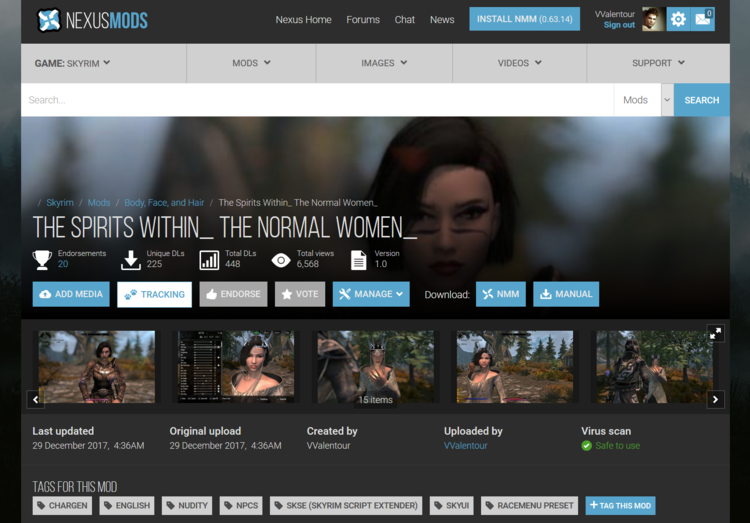Click the Search button
Viewport: 750px width, 523px height.
pos(702,100)
